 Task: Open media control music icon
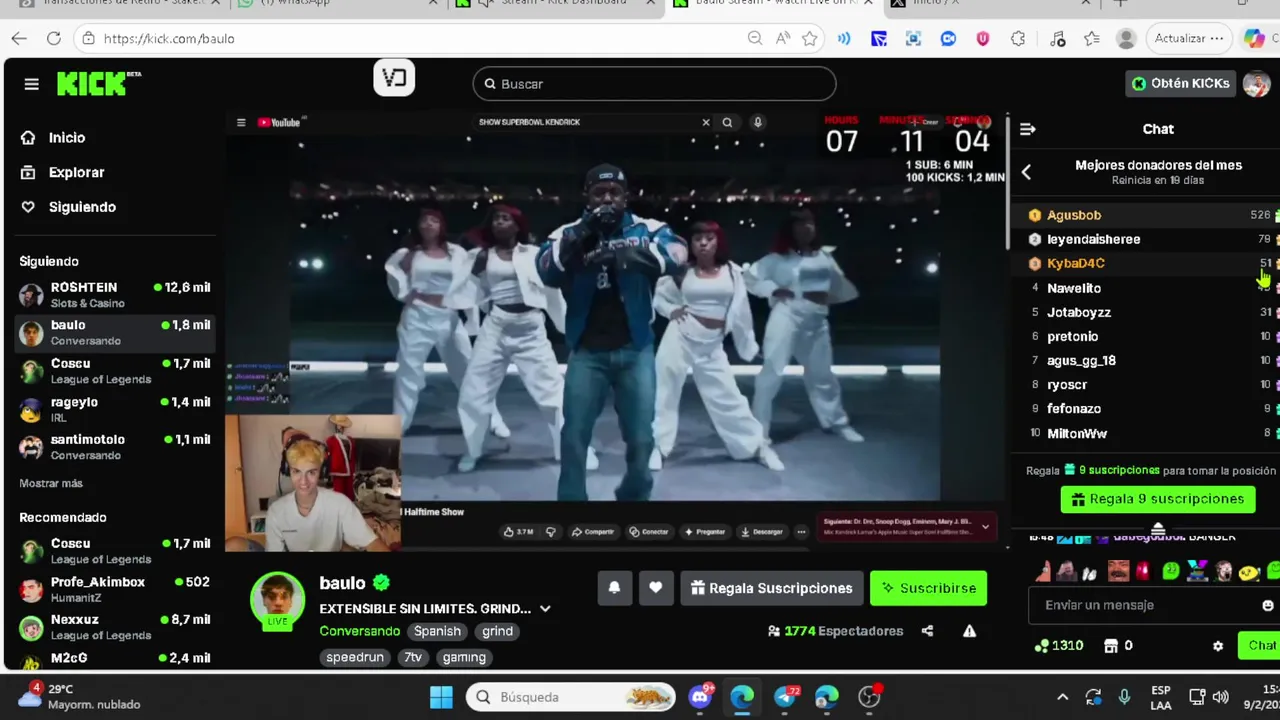click(x=1058, y=38)
